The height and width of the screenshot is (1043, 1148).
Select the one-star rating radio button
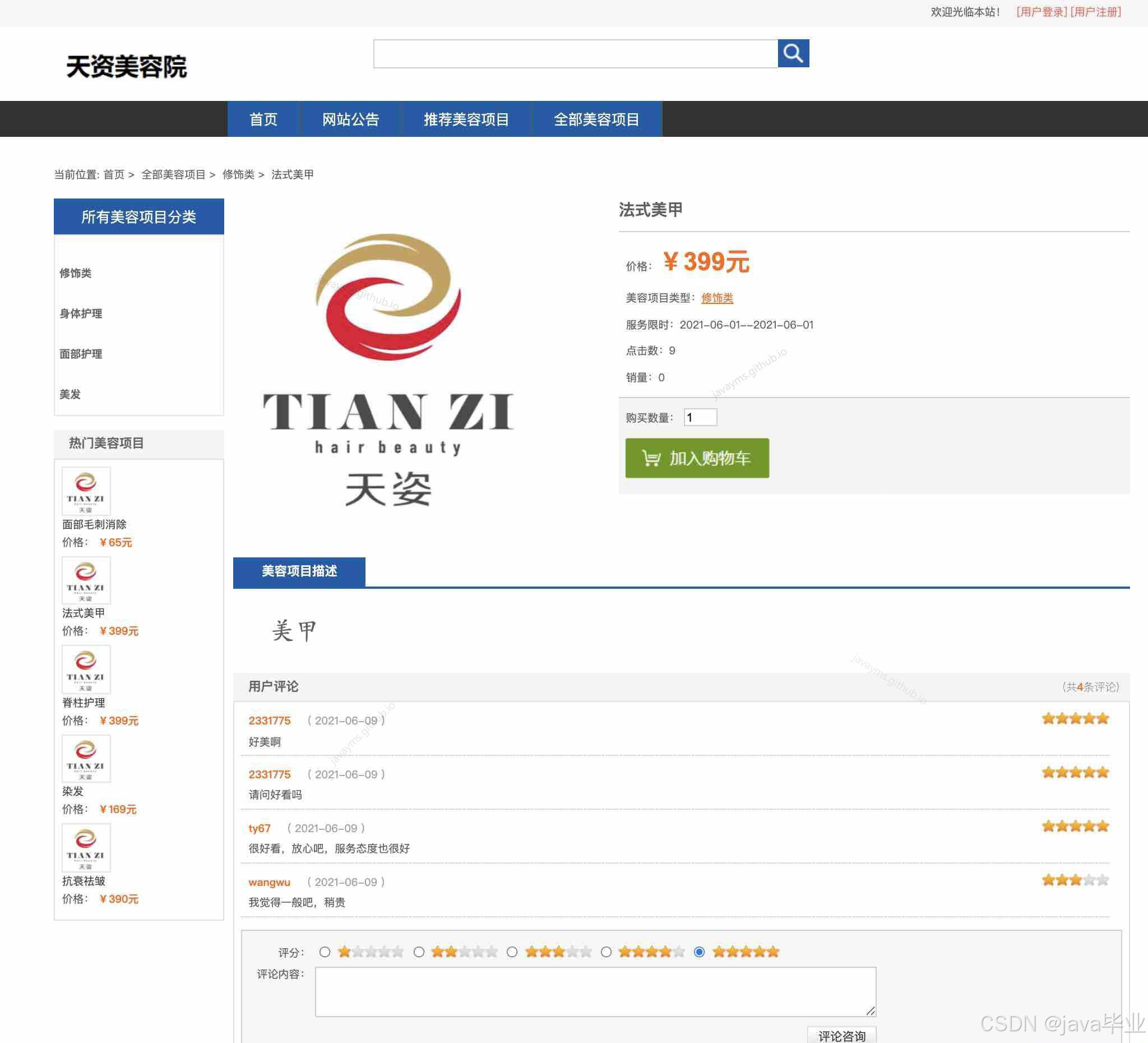coord(325,952)
